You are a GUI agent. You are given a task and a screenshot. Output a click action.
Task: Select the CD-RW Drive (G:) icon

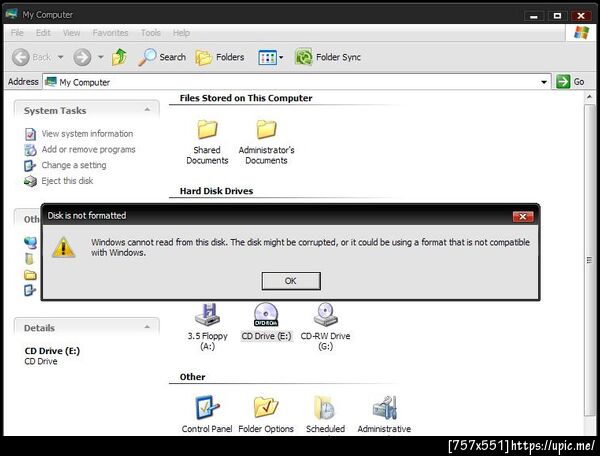coord(325,314)
